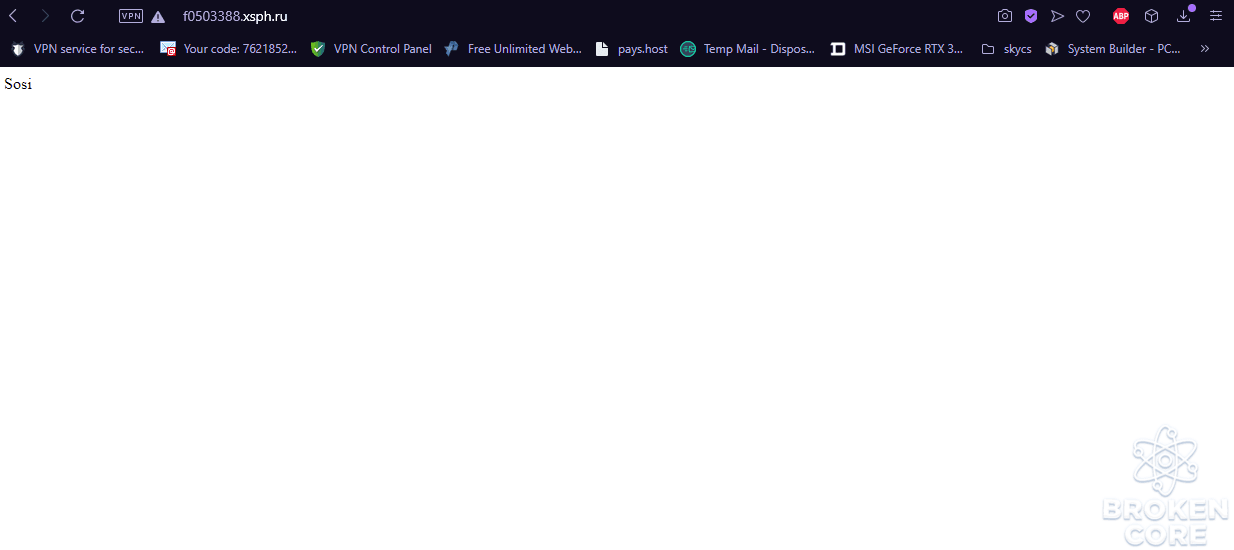Screen dimensions: 1234x550
Task: Open the ABP Adblock Plus extension
Action: click(x=1121, y=16)
